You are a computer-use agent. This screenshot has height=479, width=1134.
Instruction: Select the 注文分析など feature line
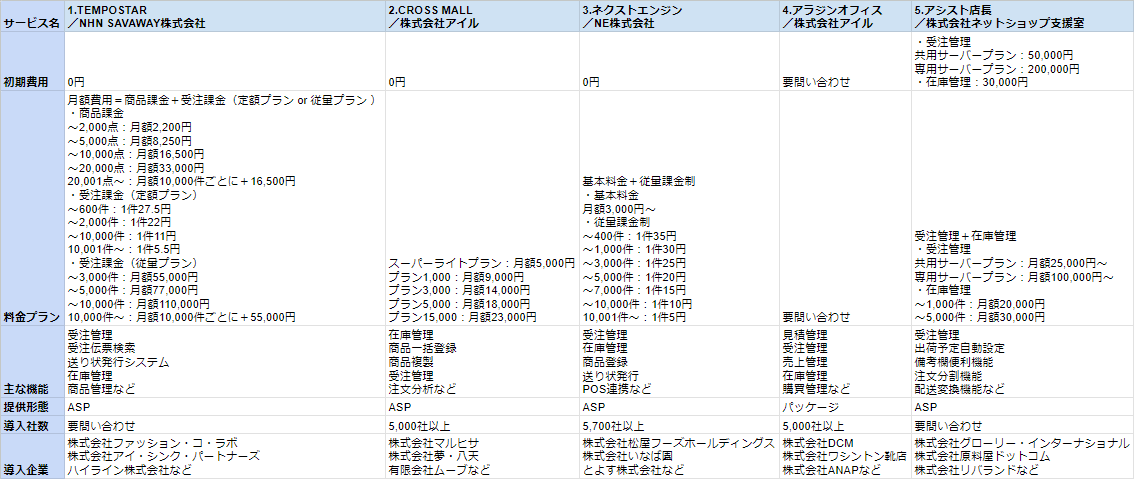pyautogui.click(x=423, y=389)
